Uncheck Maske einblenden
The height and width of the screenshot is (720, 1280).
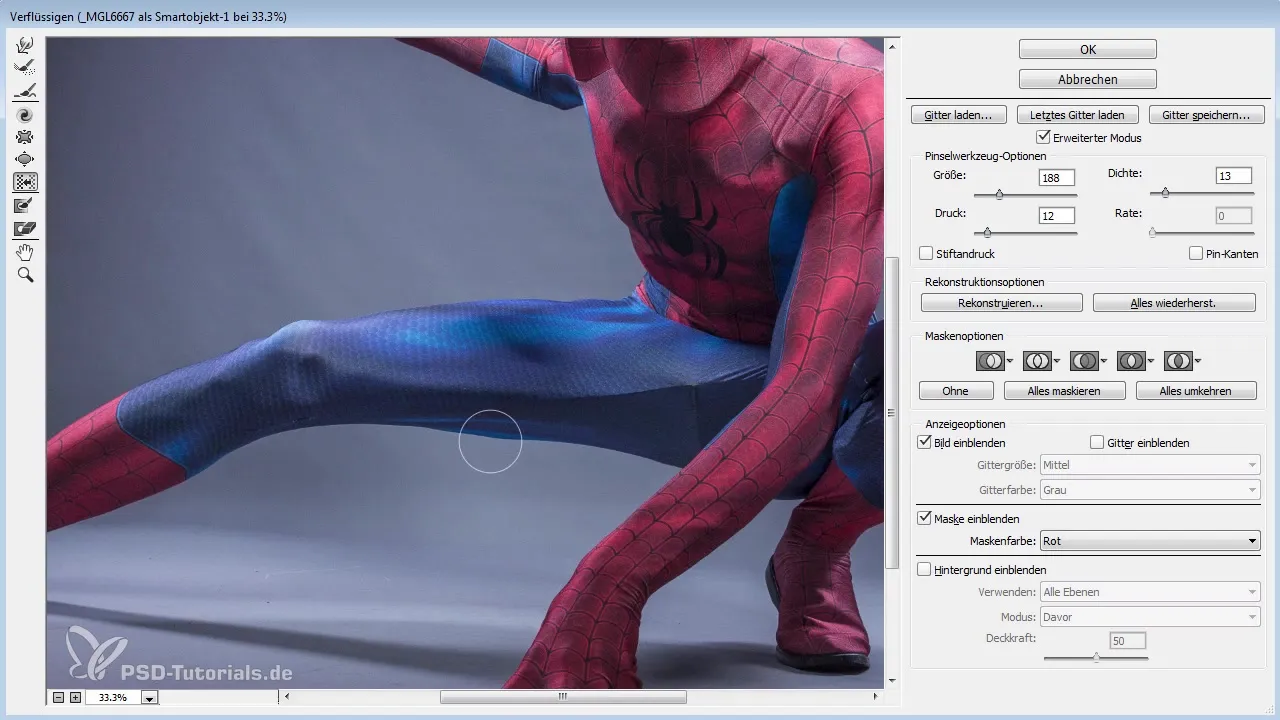coord(924,519)
